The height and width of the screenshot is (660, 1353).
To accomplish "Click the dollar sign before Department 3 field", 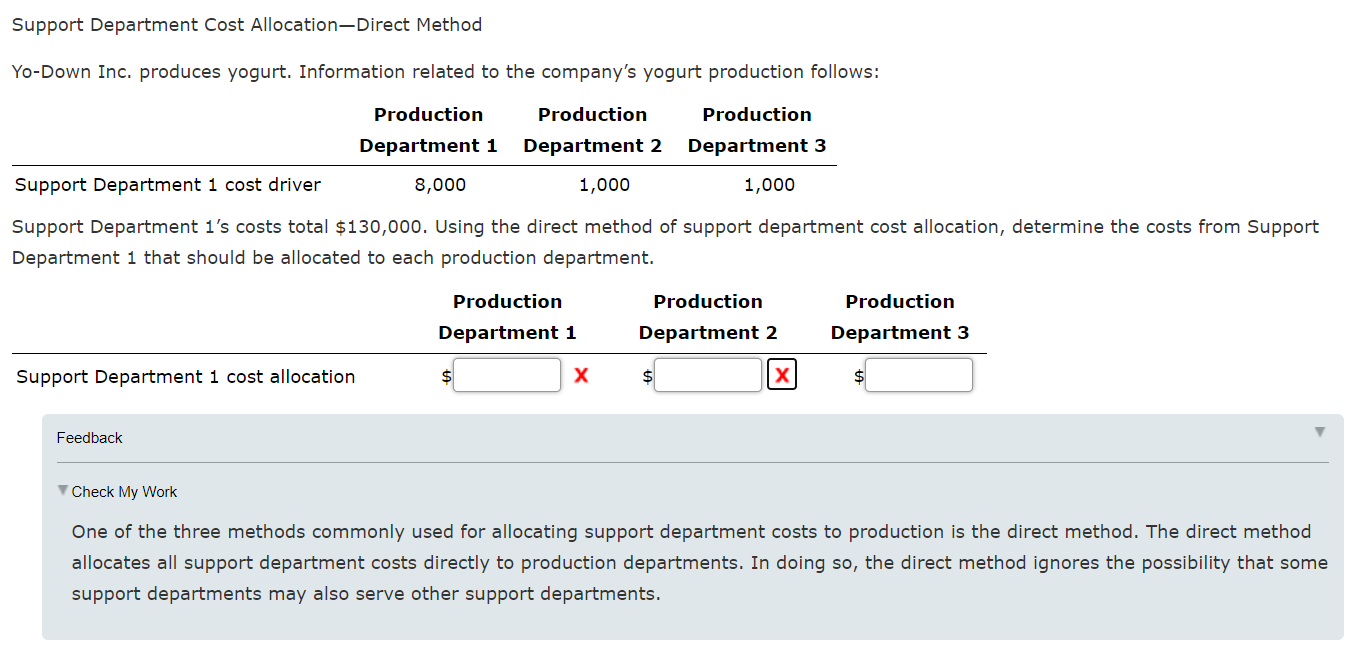I will (x=857, y=376).
